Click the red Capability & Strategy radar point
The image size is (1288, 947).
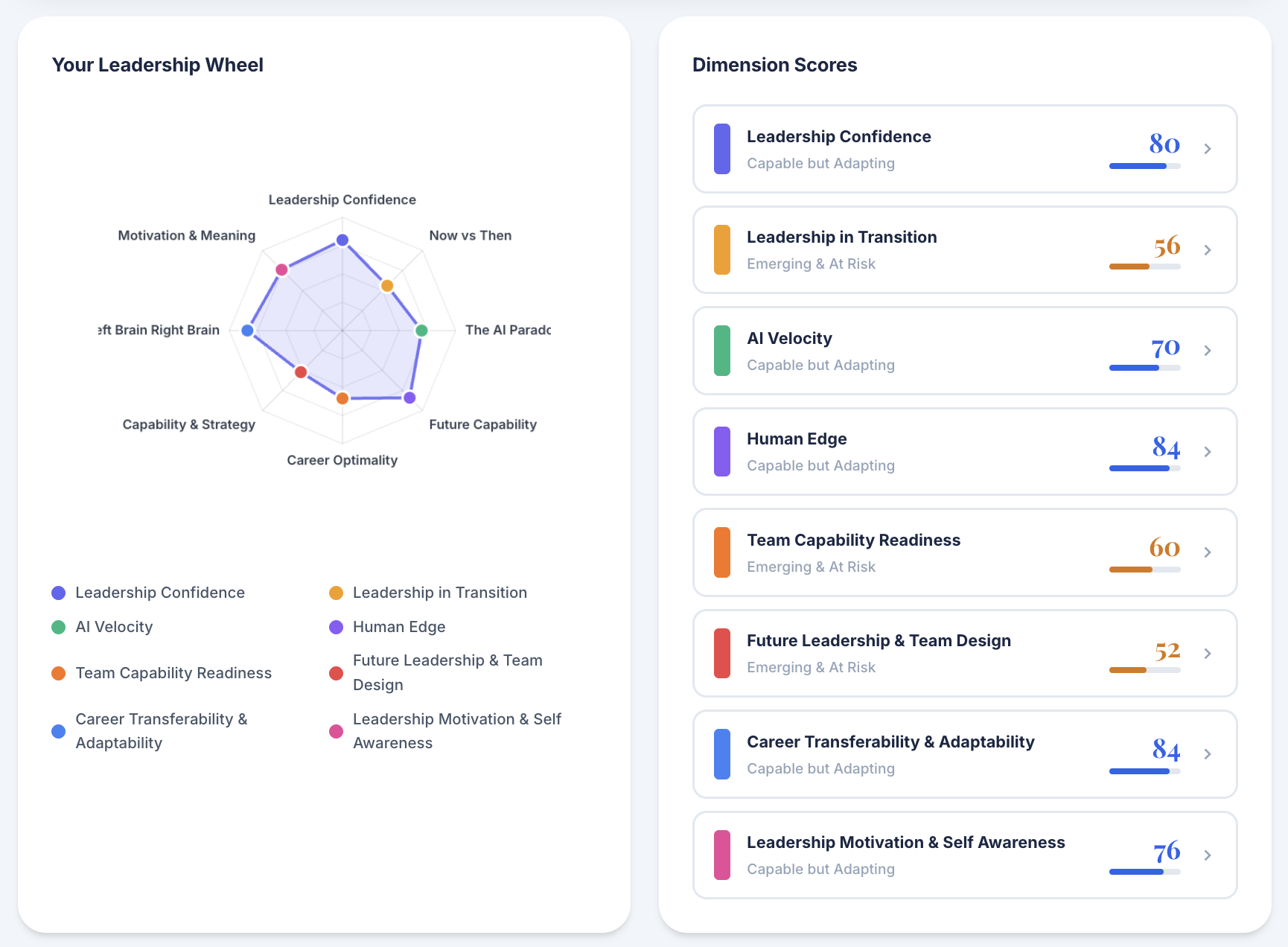click(x=301, y=372)
